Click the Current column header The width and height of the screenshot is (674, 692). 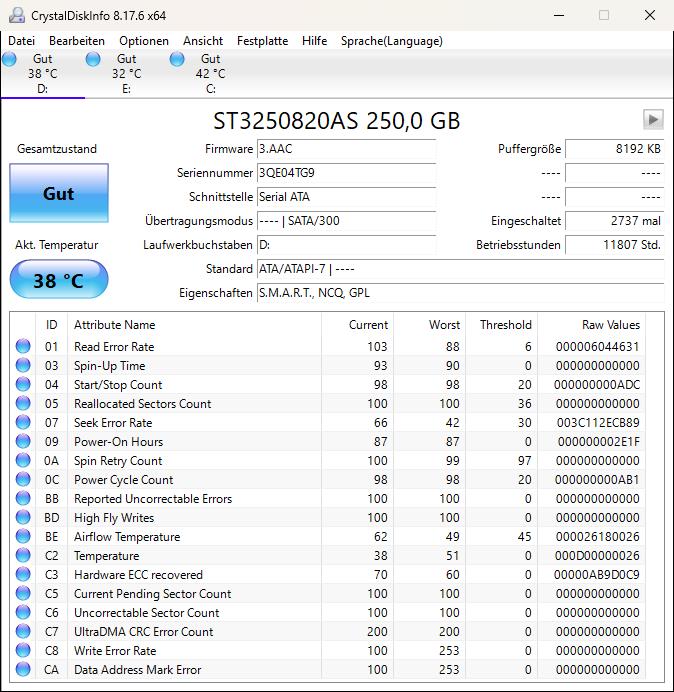357,325
